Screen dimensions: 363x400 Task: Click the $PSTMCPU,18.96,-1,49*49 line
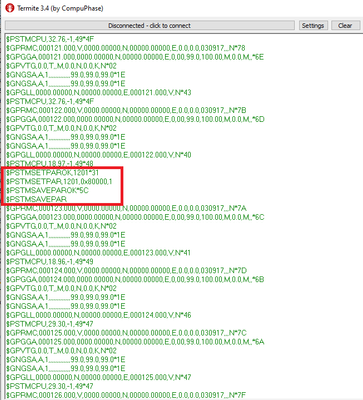pos(50,262)
